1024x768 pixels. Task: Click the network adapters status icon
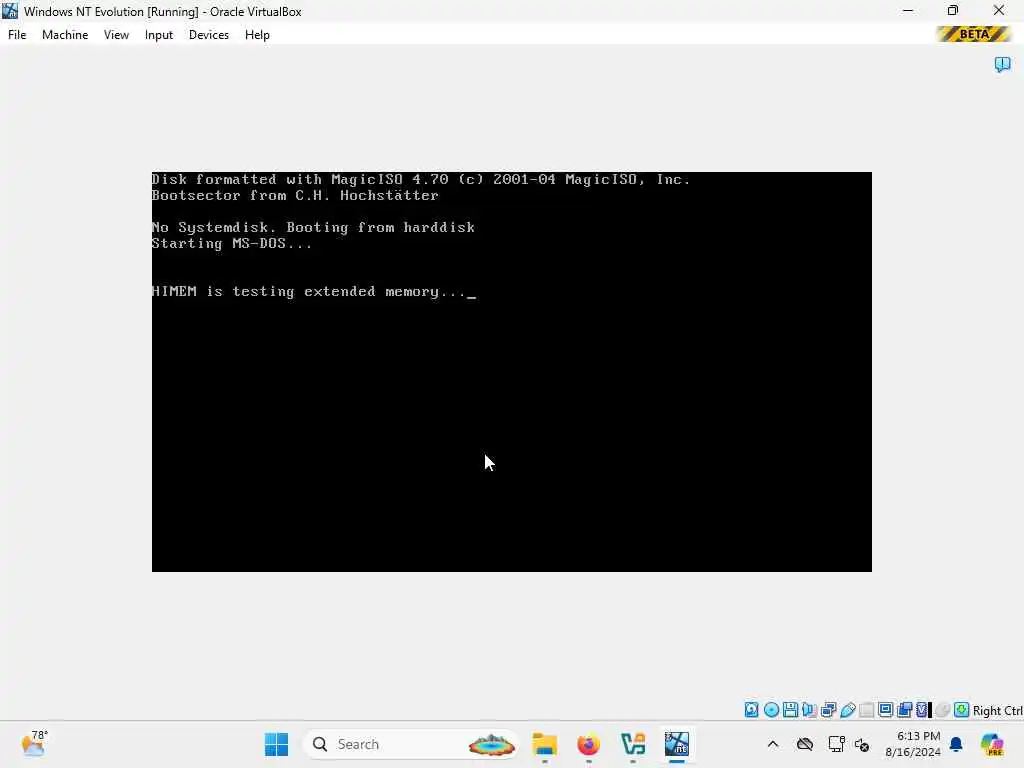(x=829, y=709)
